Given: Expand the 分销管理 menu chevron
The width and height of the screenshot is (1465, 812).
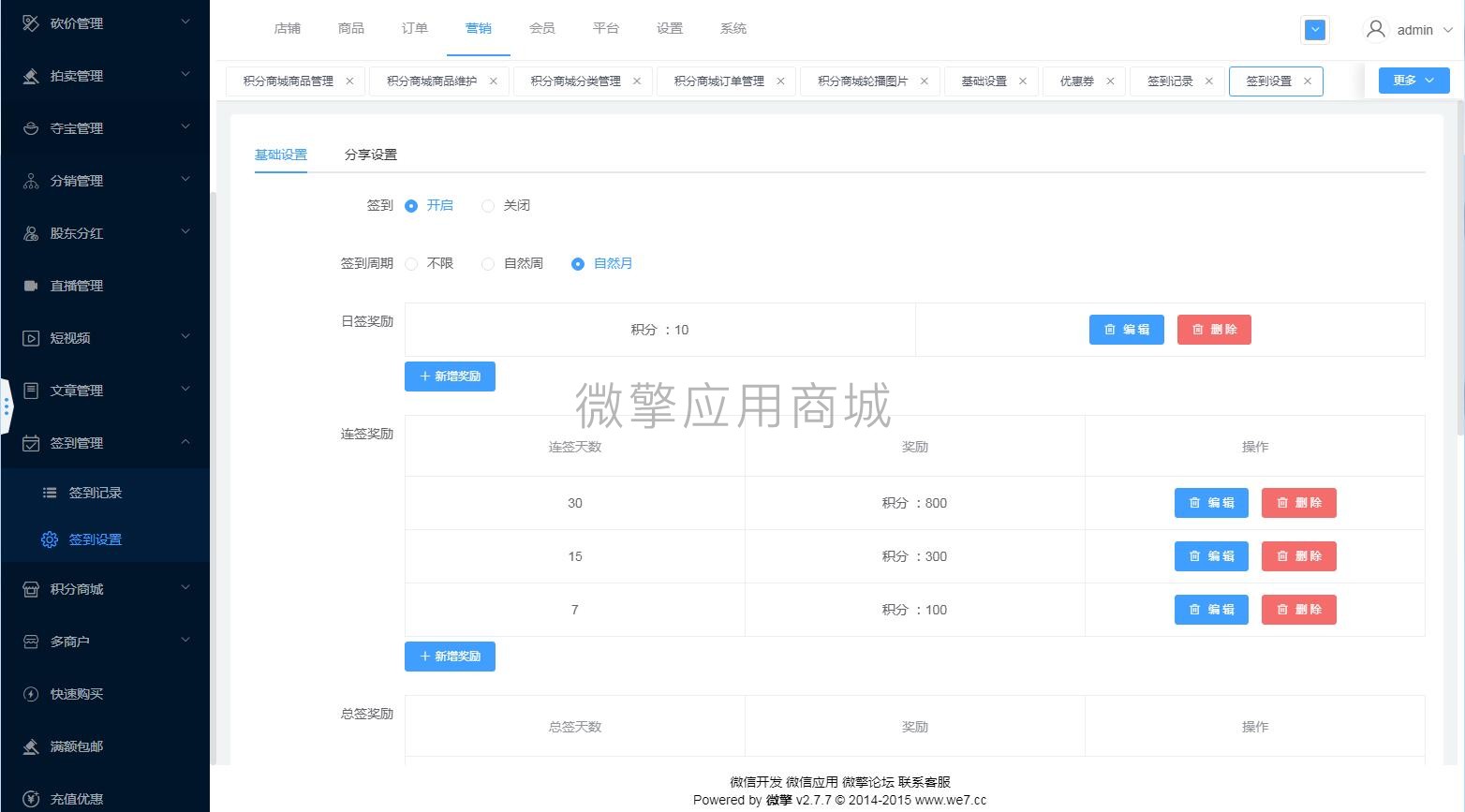Looking at the screenshot, I should [185, 179].
